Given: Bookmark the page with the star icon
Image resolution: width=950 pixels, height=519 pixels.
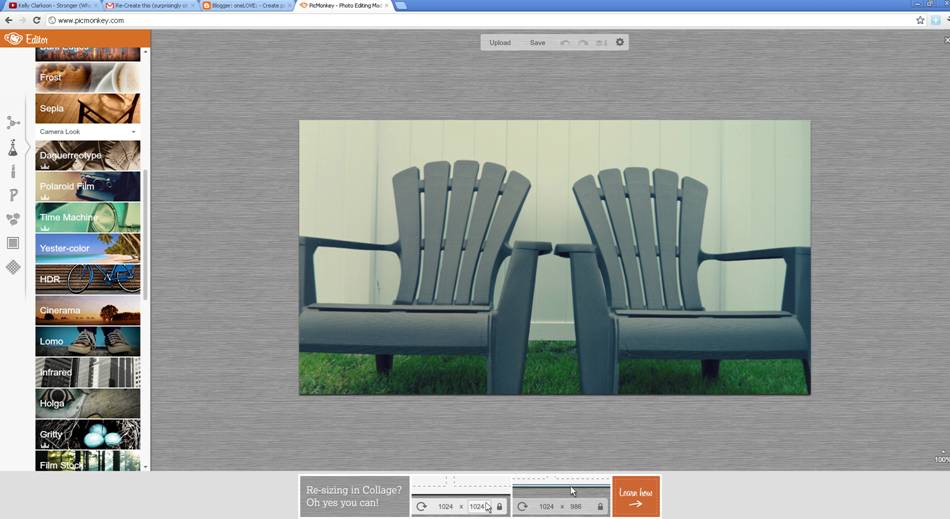Looking at the screenshot, I should click(x=920, y=20).
